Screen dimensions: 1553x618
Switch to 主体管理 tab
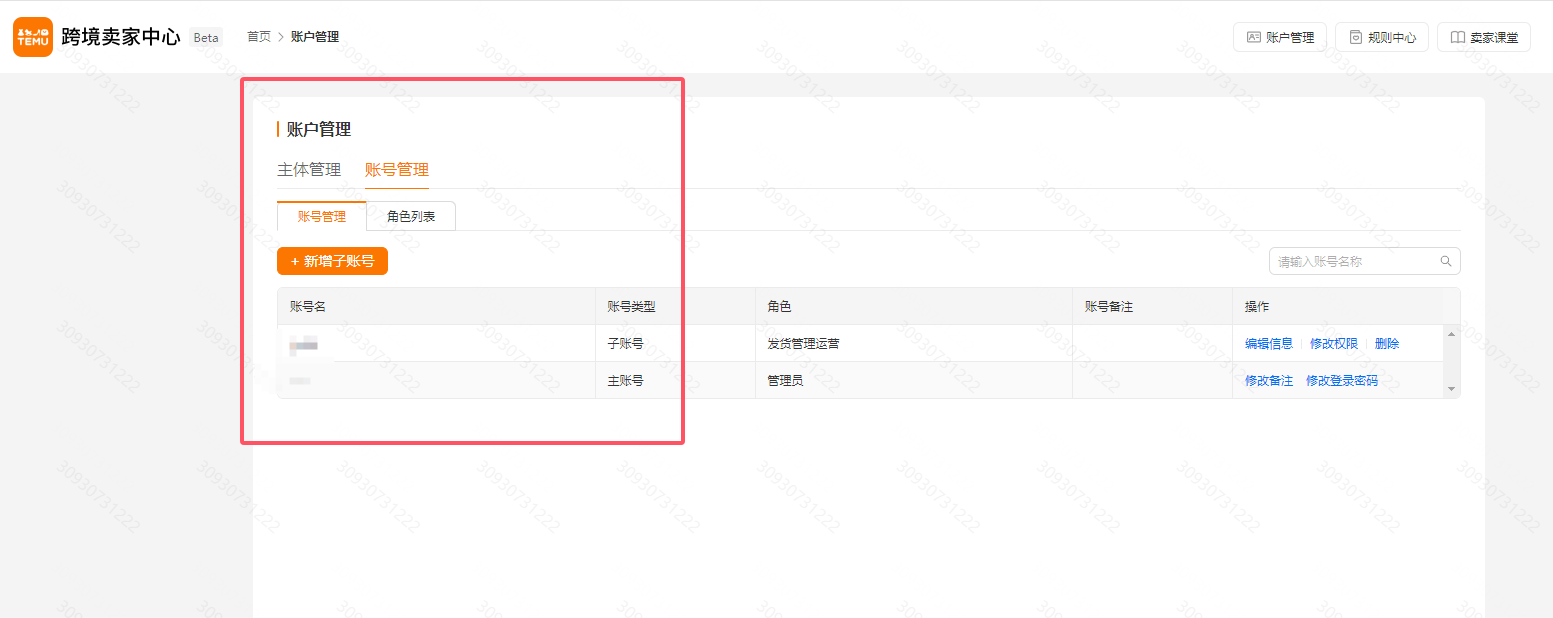pos(309,170)
